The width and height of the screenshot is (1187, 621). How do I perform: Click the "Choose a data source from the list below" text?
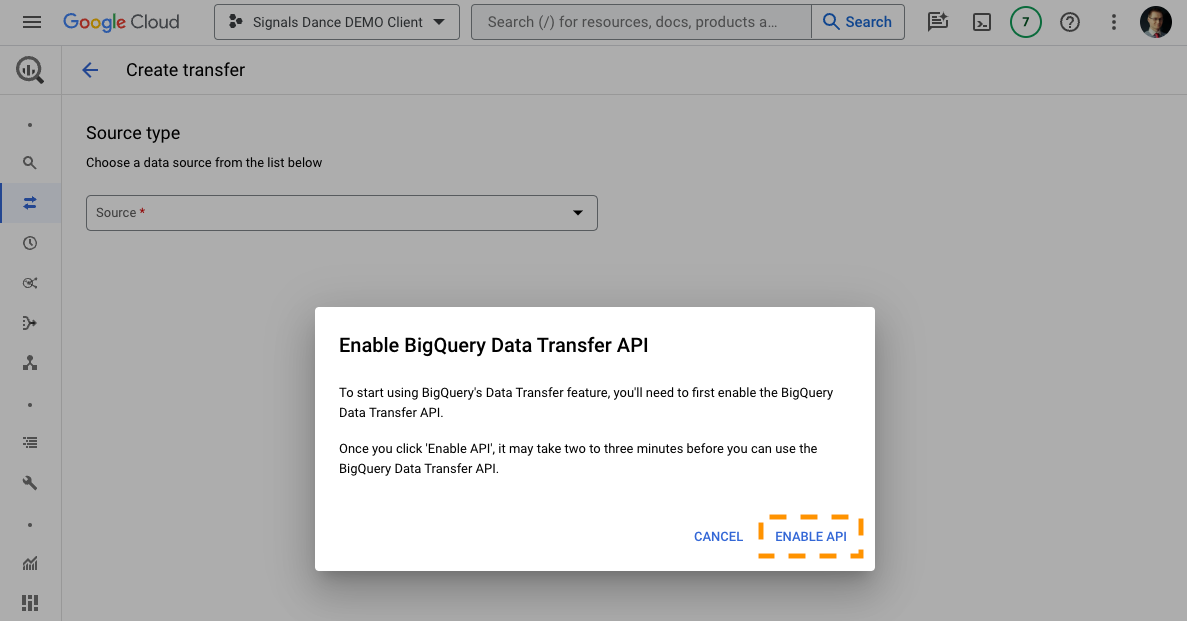tap(204, 163)
